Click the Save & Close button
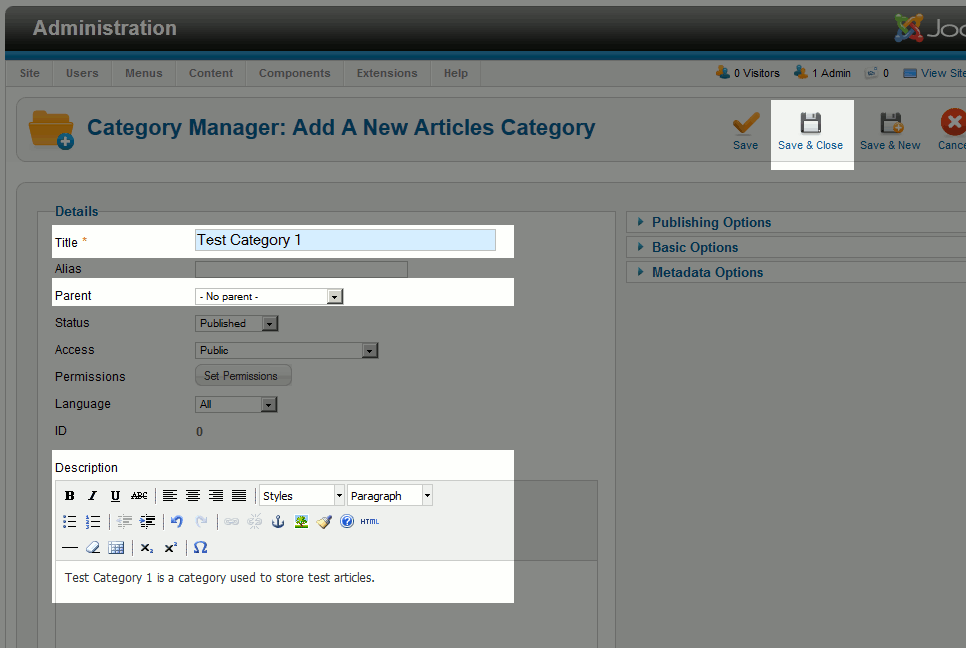966x648 pixels. pyautogui.click(x=810, y=132)
